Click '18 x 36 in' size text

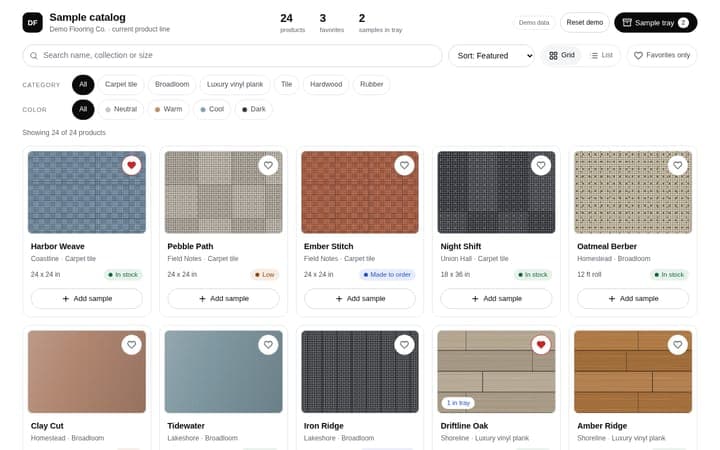[455, 275]
